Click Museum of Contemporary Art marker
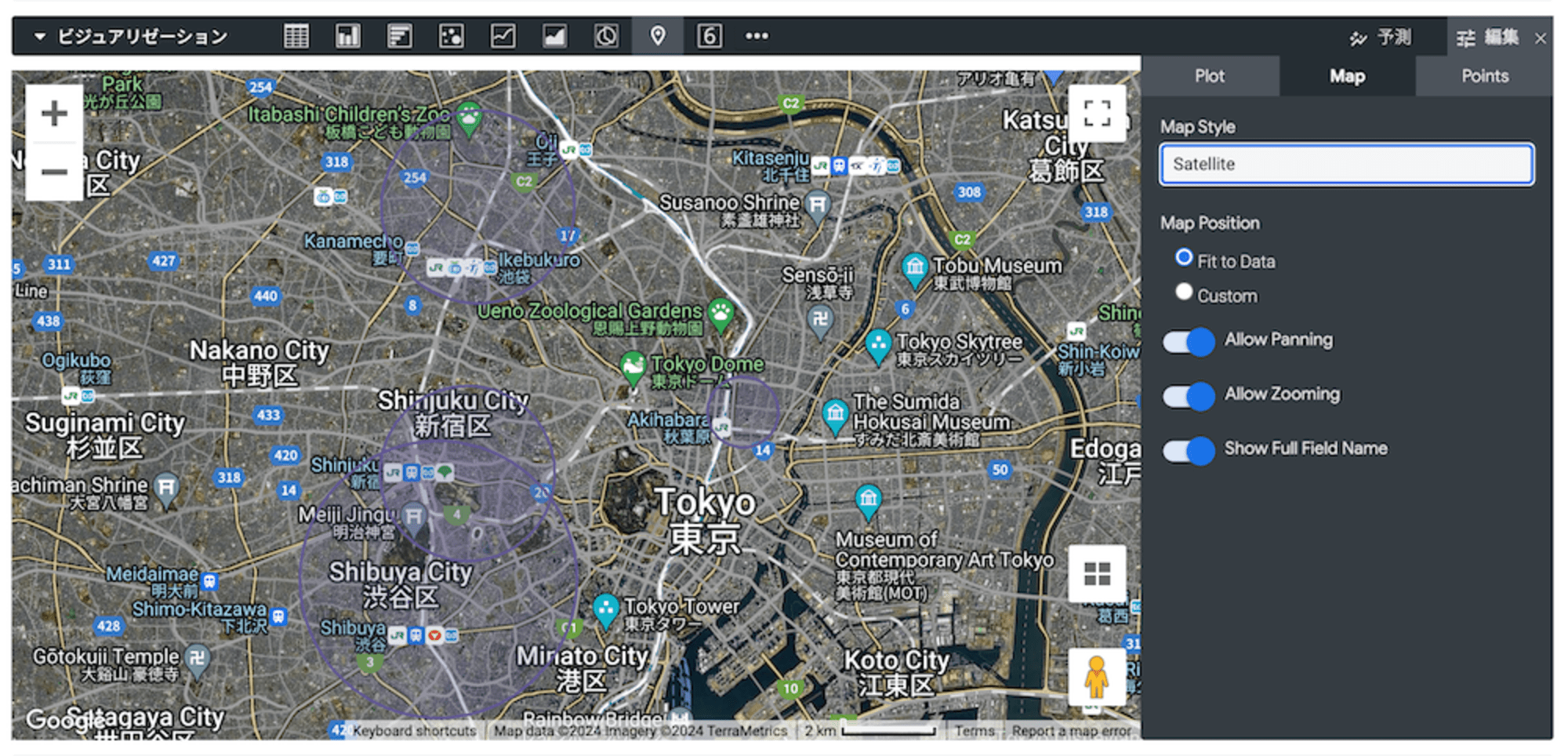 pos(868,500)
